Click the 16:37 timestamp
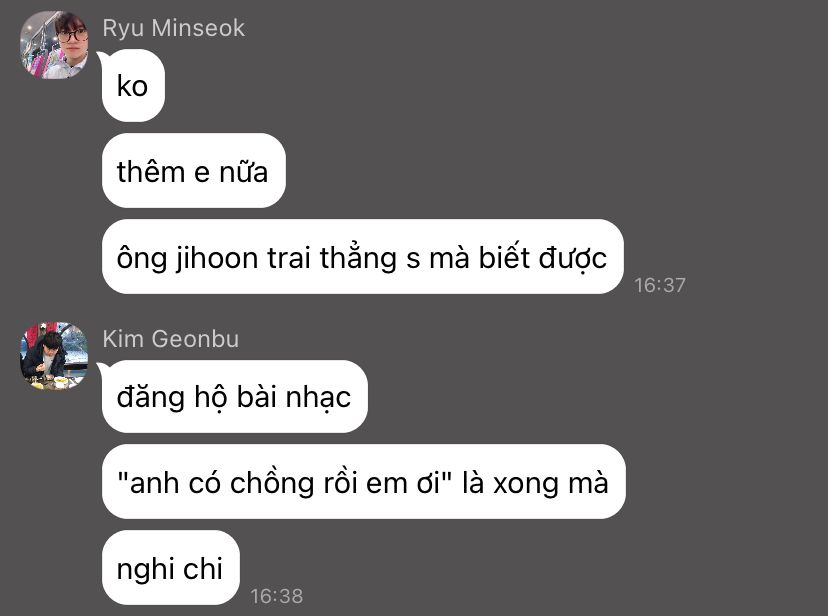The image size is (828, 616). pyautogui.click(x=660, y=285)
